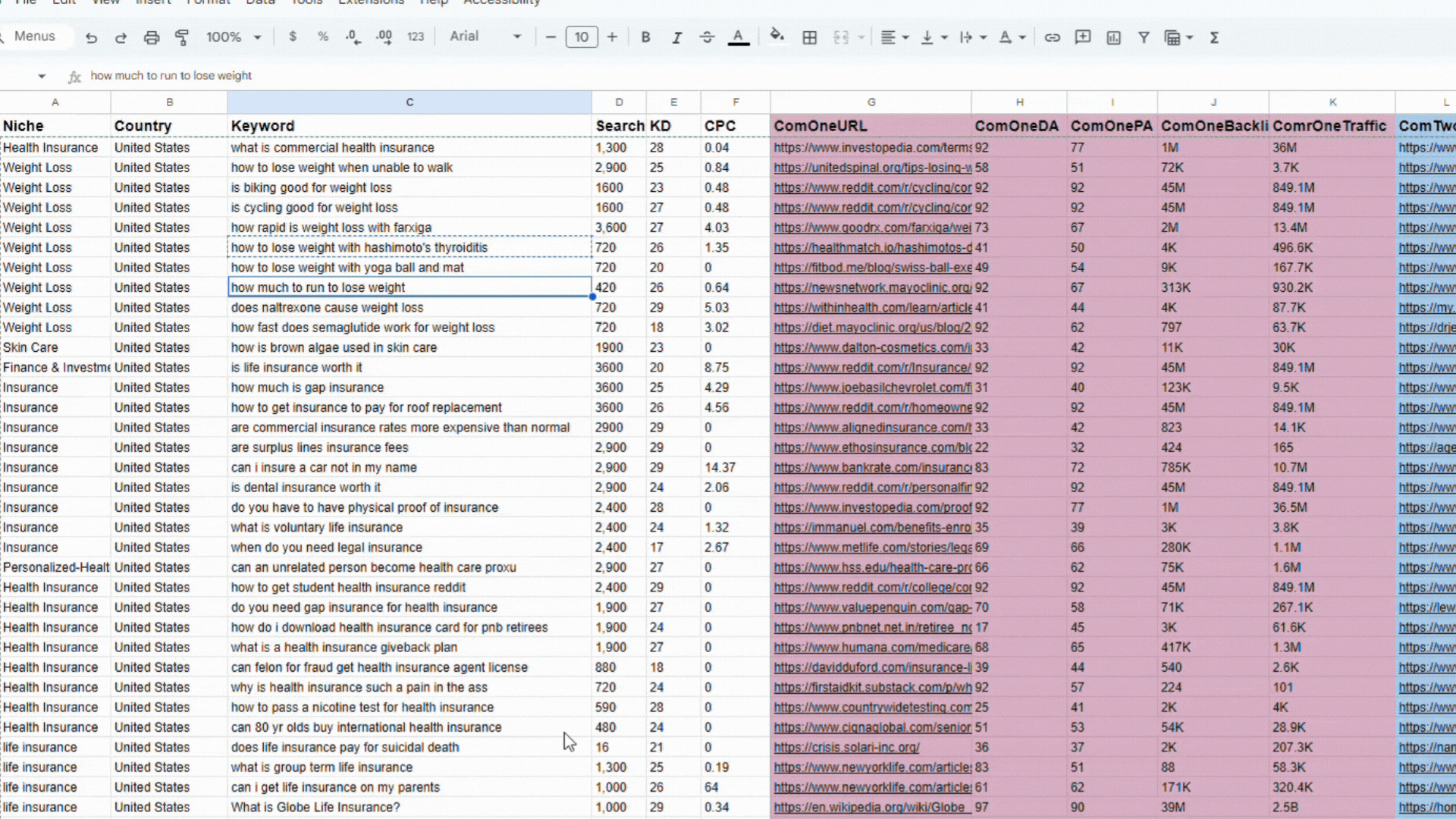Click the Undo icon
Image resolution: width=1456 pixels, height=819 pixels.
[91, 37]
